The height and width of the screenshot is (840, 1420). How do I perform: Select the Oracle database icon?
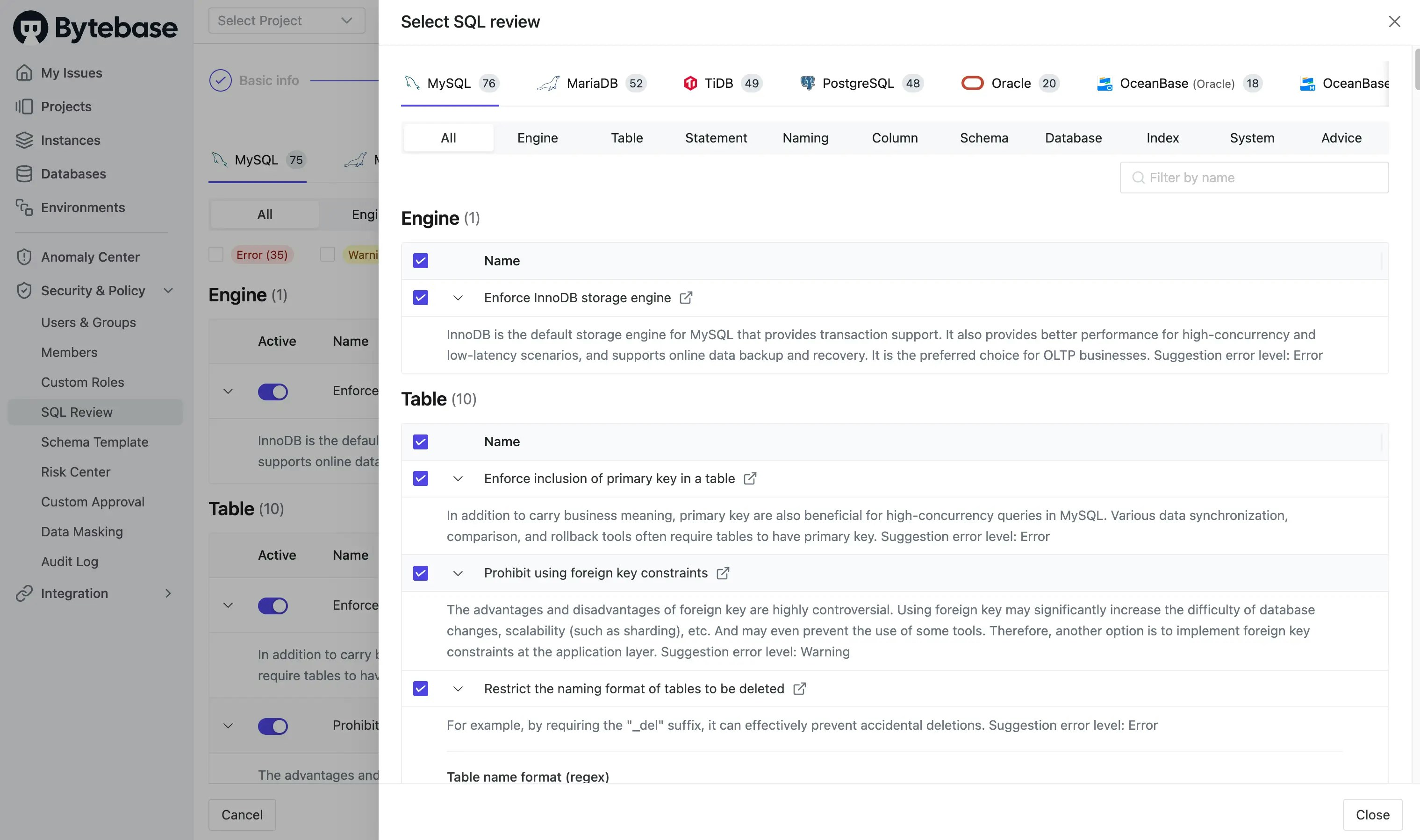[x=972, y=83]
